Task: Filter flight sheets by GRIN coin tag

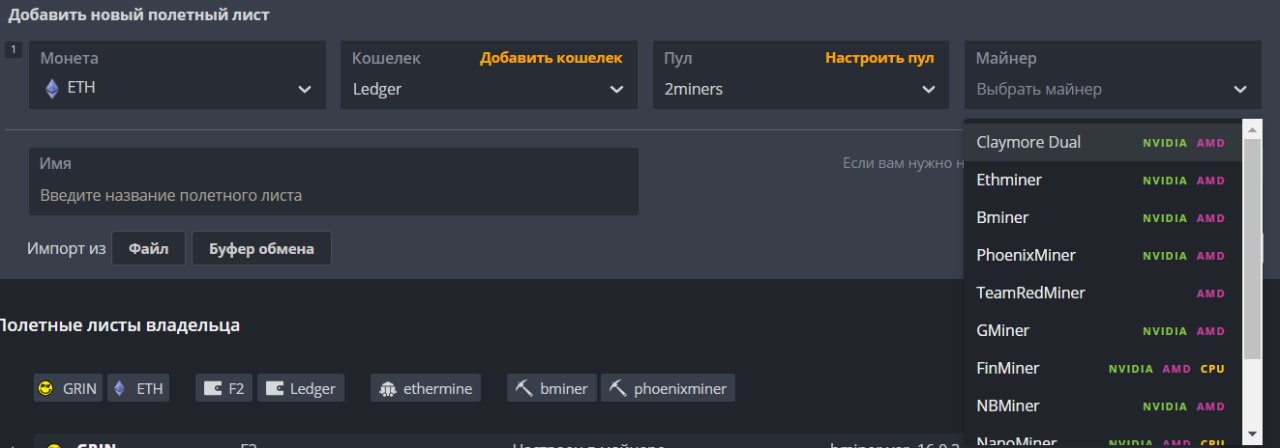Action: point(69,388)
